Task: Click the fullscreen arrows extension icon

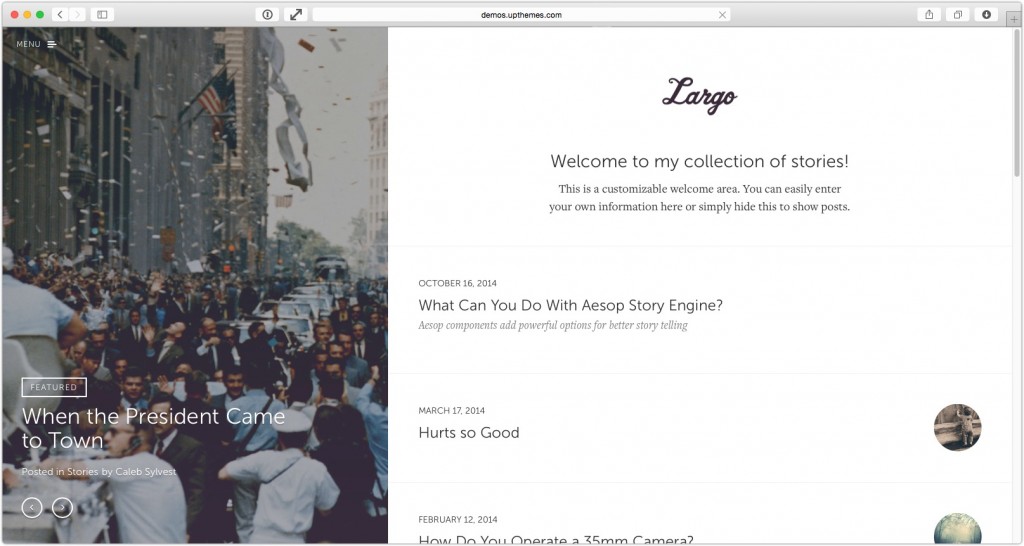Action: (296, 14)
